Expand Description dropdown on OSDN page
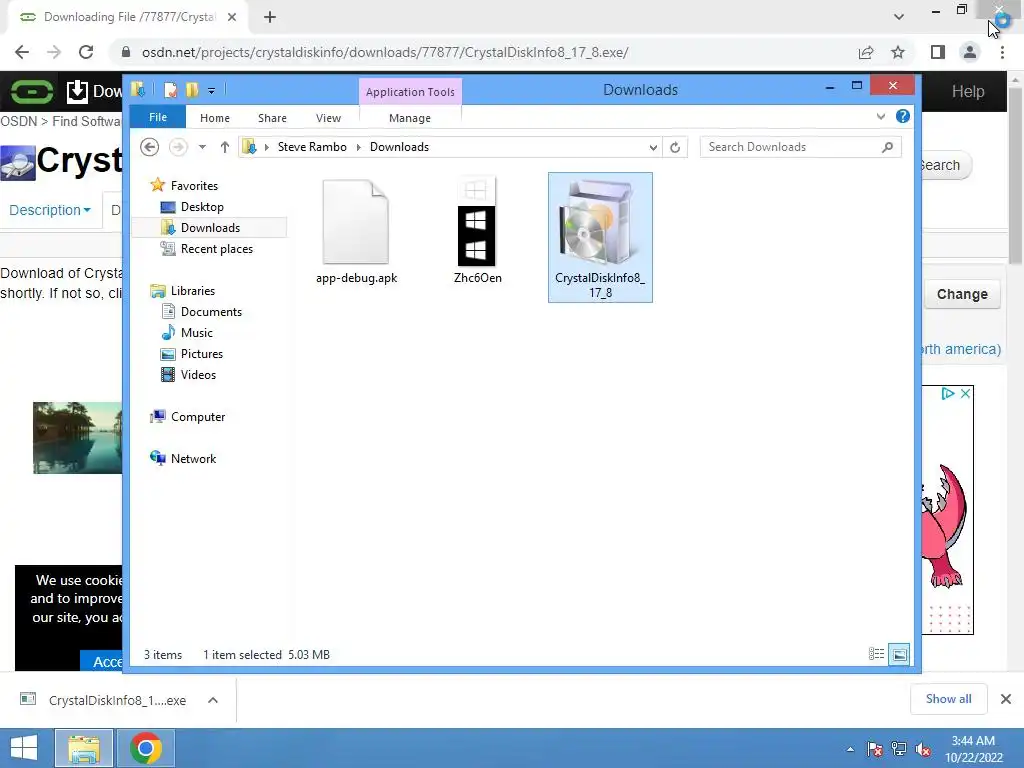This screenshot has height=768, width=1024. [x=50, y=210]
